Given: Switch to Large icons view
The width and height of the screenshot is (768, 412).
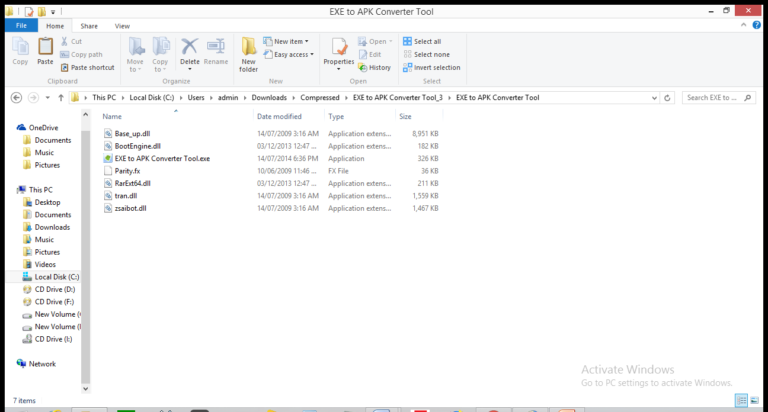Looking at the screenshot, I should click(754, 400).
